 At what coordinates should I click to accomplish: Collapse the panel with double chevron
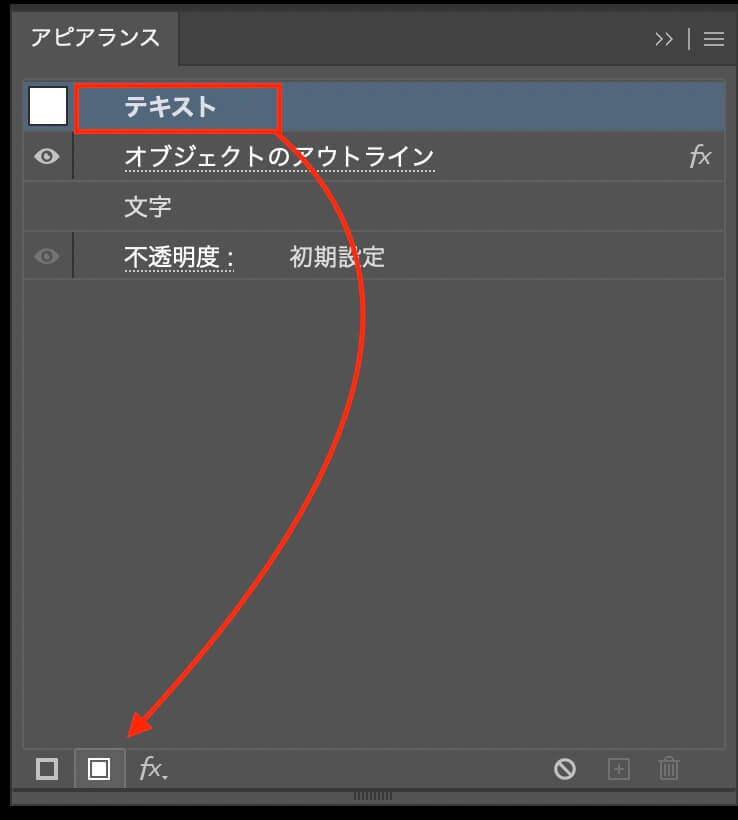coord(664,39)
